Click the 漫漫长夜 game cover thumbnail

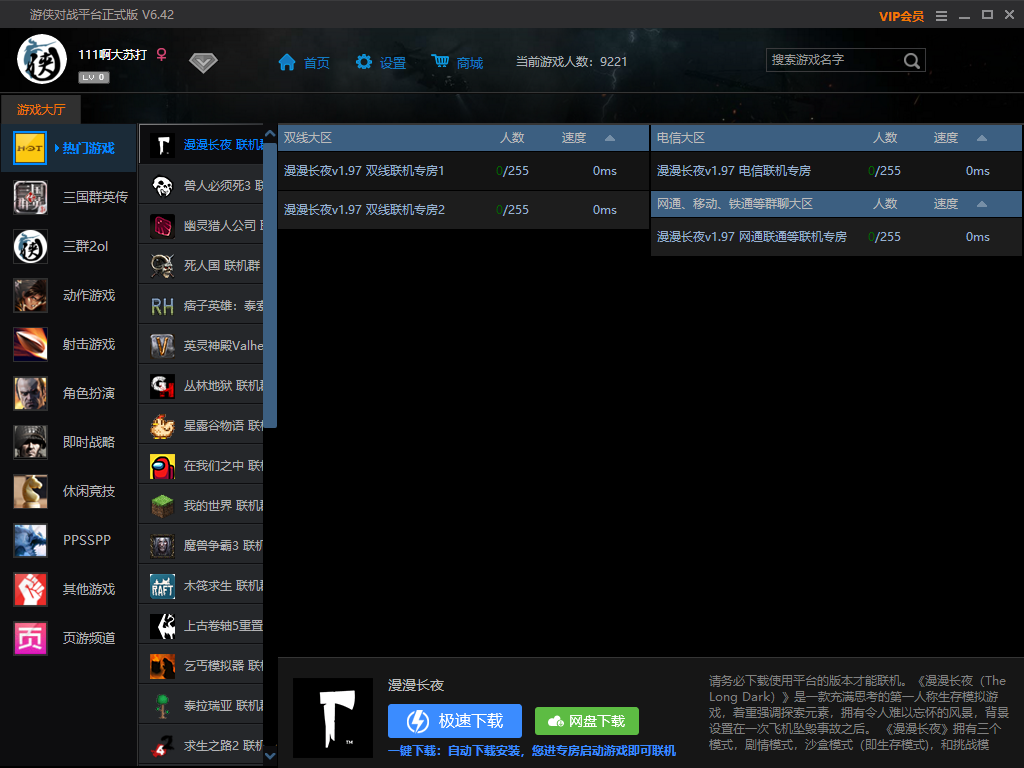click(332, 718)
